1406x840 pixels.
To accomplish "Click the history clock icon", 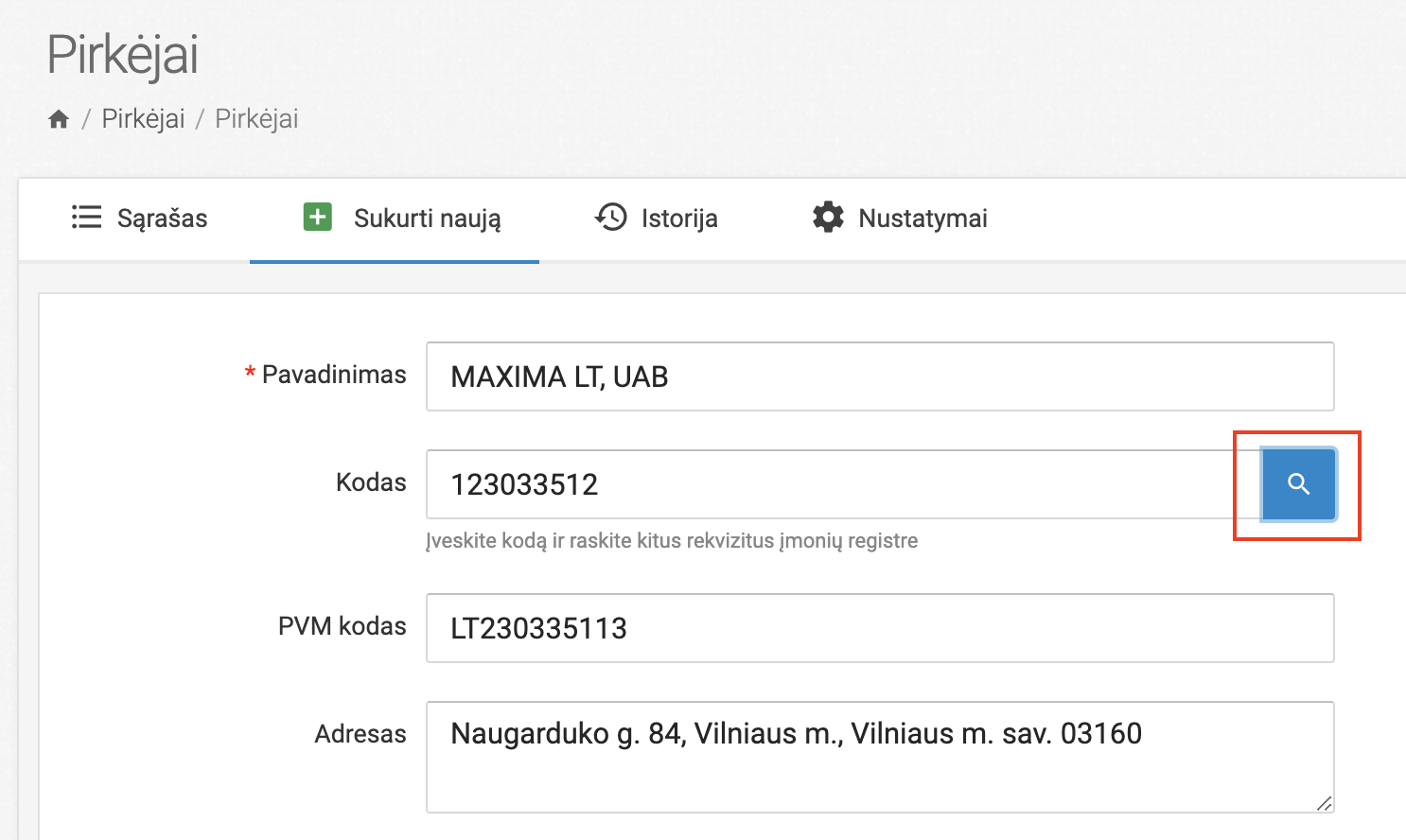I will click(611, 217).
